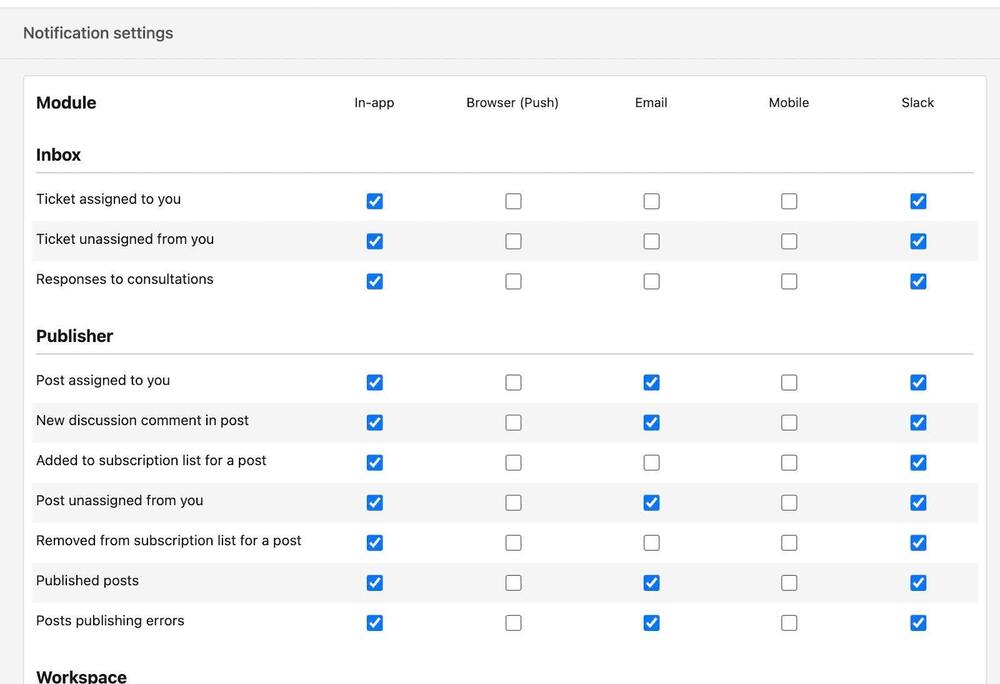Enable Mobile for Responses to consultations
Image resolution: width=1000 pixels, height=684 pixels.
click(x=789, y=282)
